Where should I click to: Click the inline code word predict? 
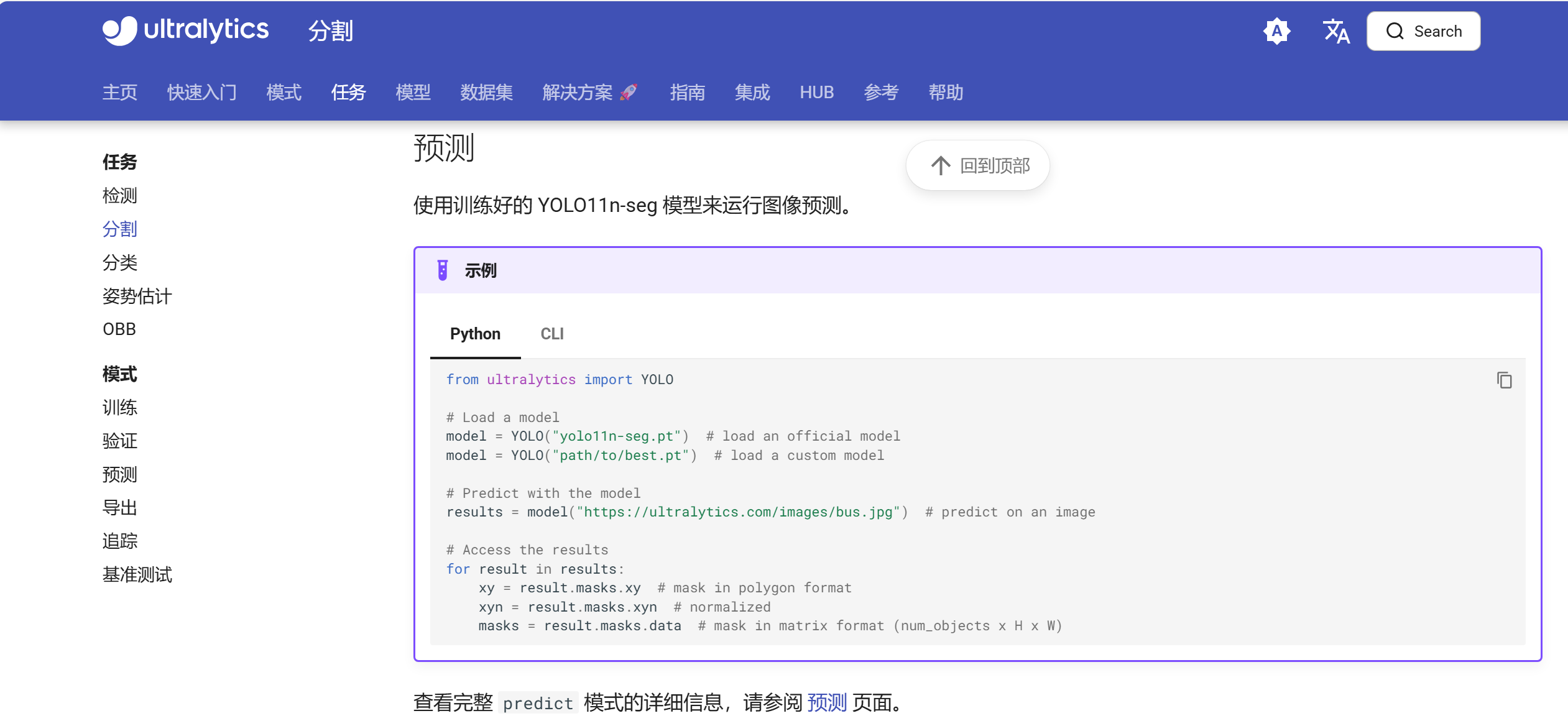(x=538, y=703)
